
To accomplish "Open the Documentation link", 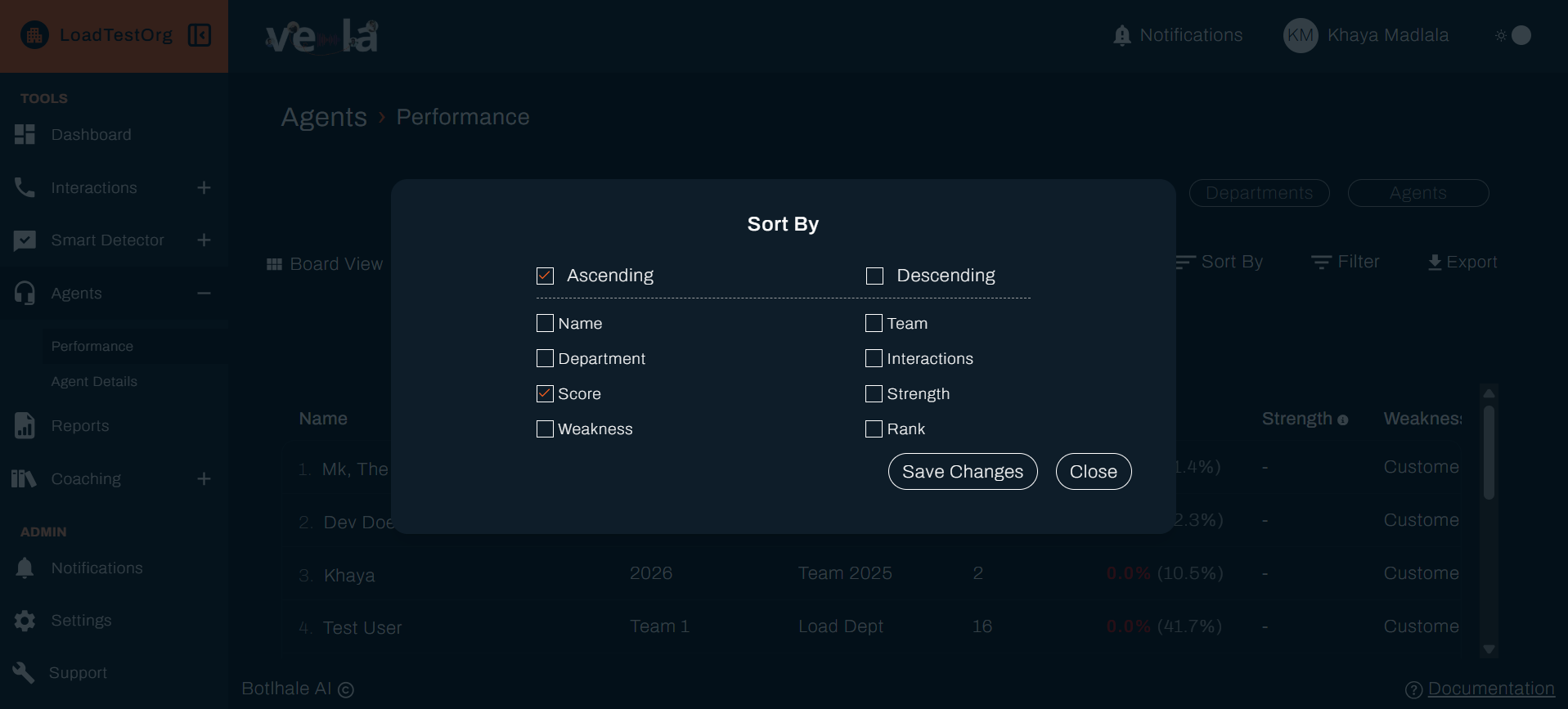I will coord(1490,689).
